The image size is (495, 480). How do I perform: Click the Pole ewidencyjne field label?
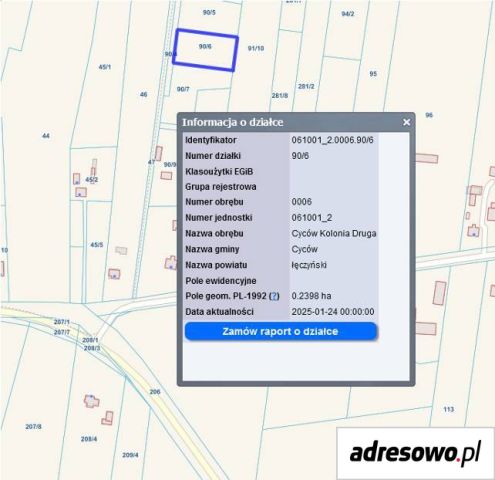point(221,281)
